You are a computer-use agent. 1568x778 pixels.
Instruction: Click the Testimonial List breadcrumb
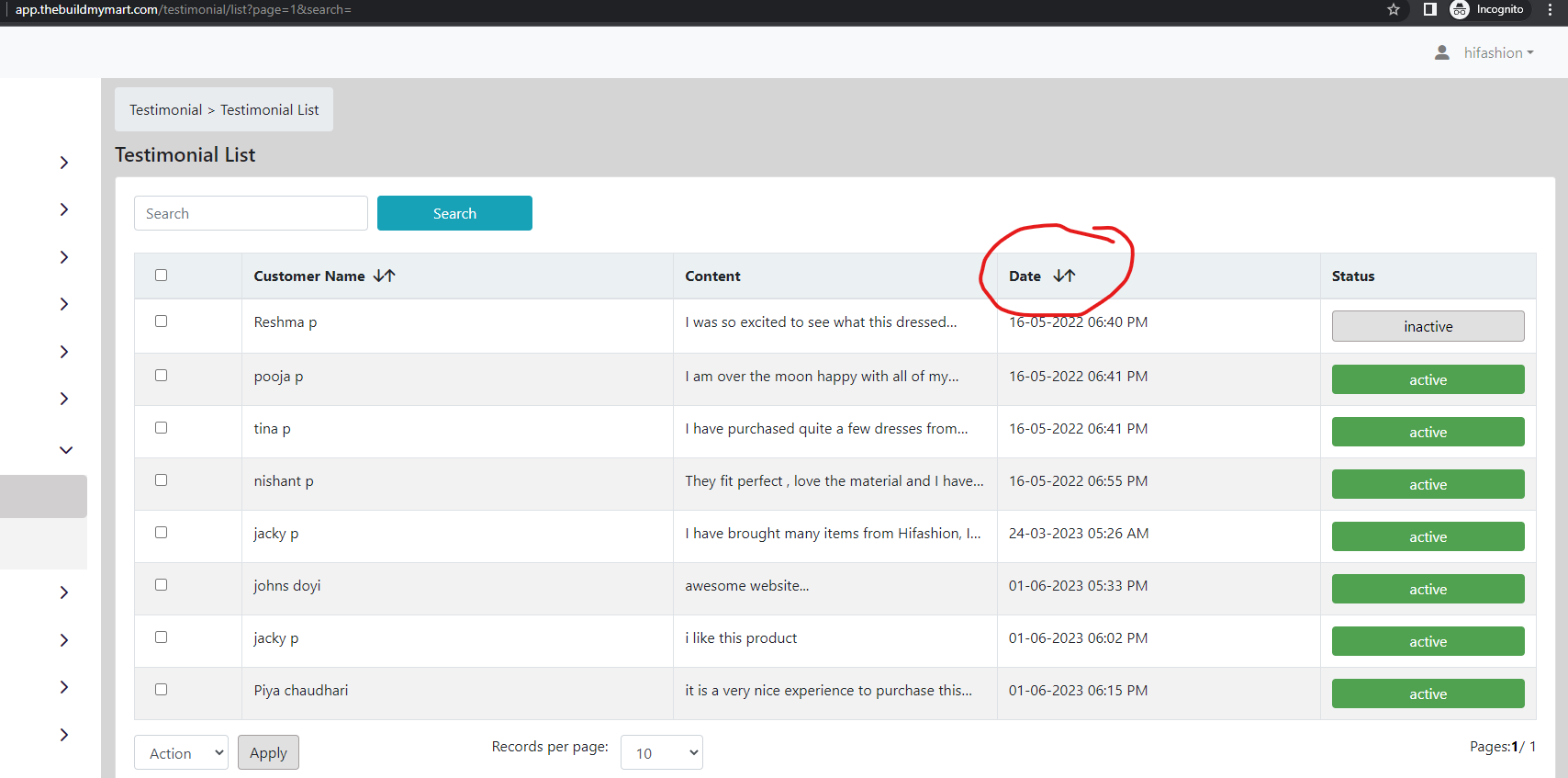click(x=270, y=109)
